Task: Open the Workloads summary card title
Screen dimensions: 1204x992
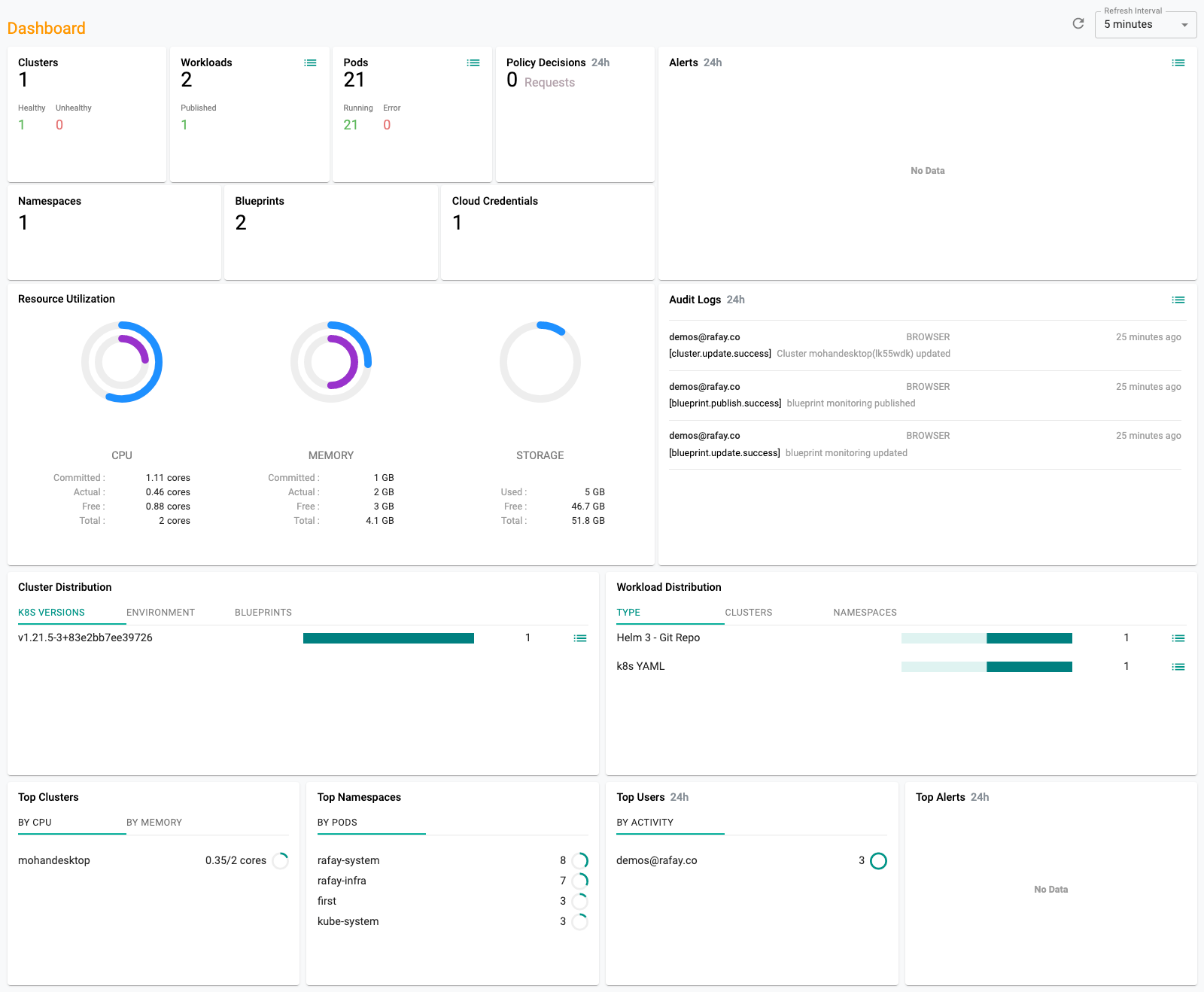Action: [206, 62]
